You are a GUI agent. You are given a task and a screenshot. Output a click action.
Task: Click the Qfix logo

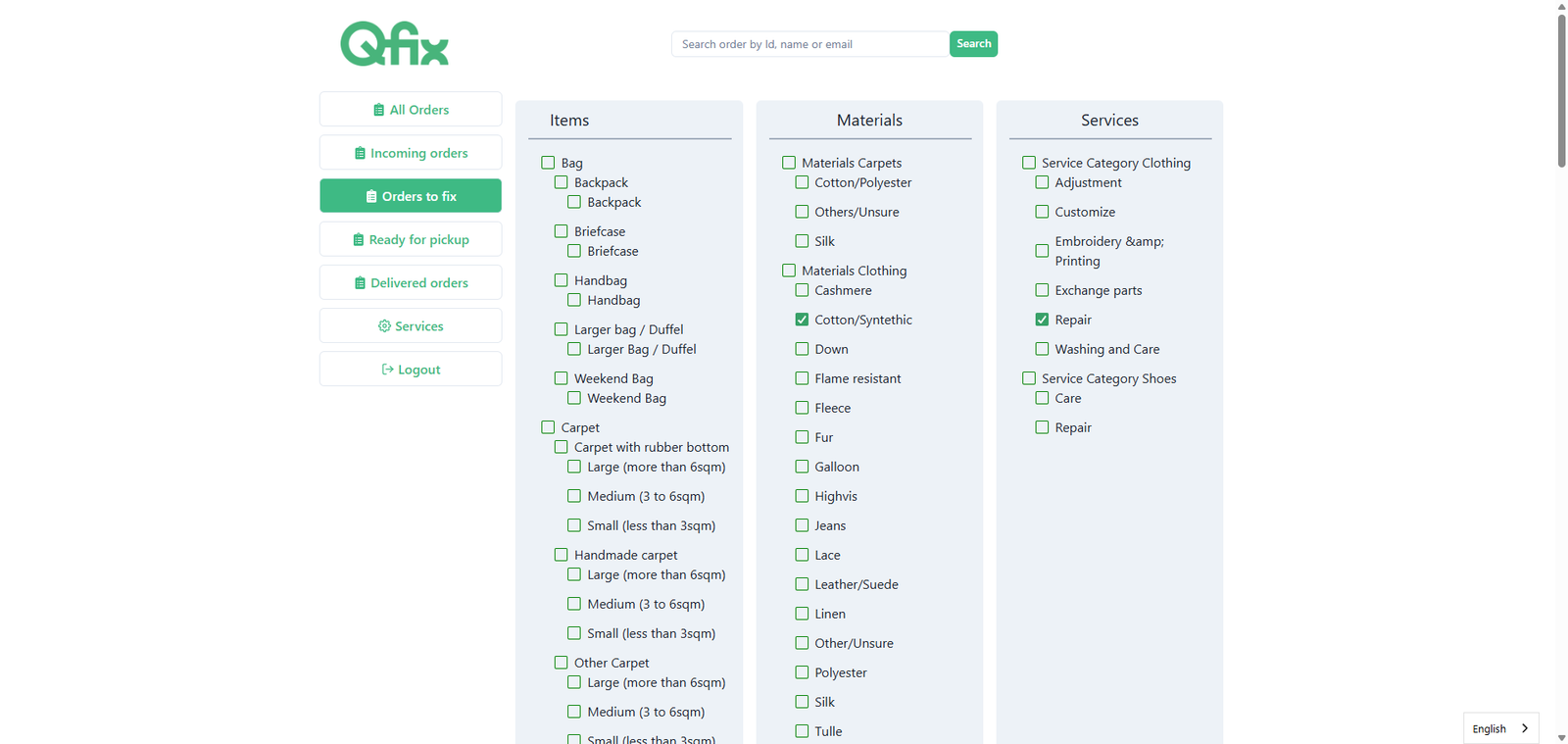[x=394, y=44]
